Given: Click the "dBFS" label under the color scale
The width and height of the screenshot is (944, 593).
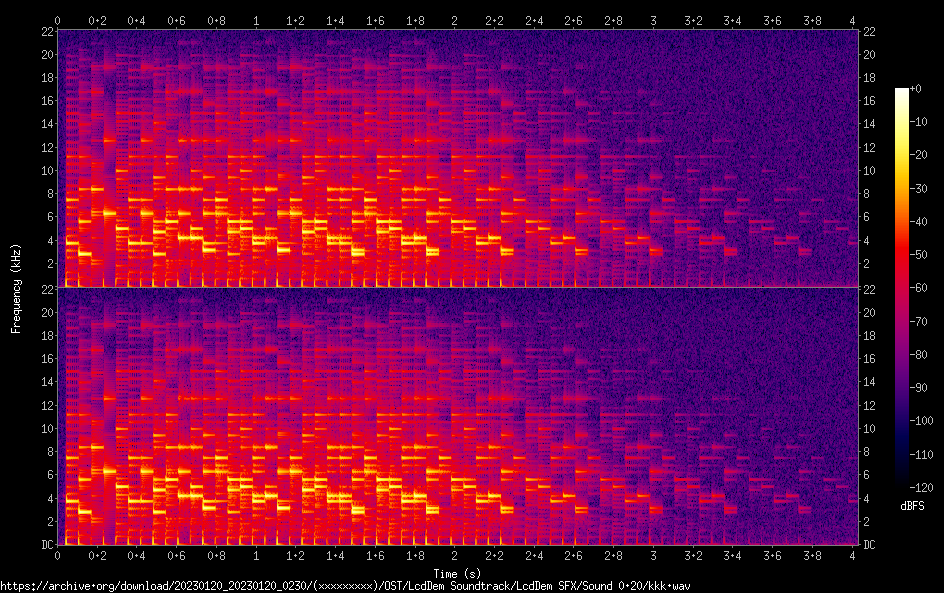Looking at the screenshot, I should [x=911, y=507].
